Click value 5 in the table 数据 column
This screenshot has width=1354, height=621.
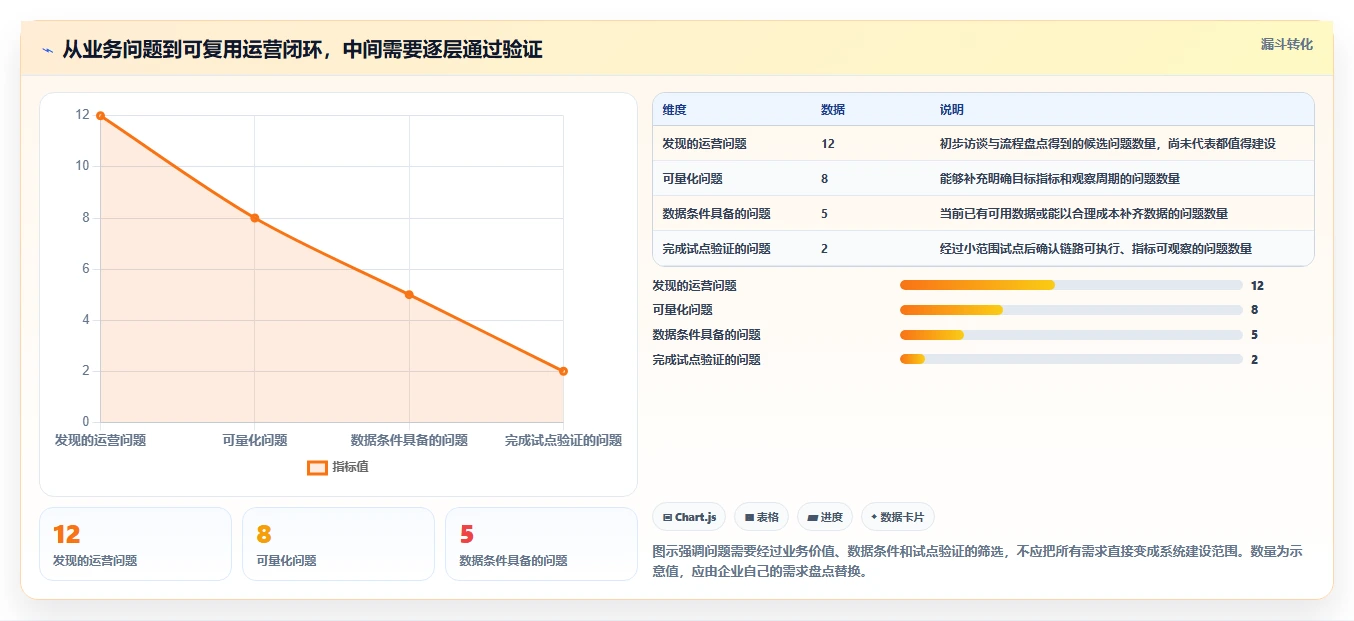click(825, 214)
